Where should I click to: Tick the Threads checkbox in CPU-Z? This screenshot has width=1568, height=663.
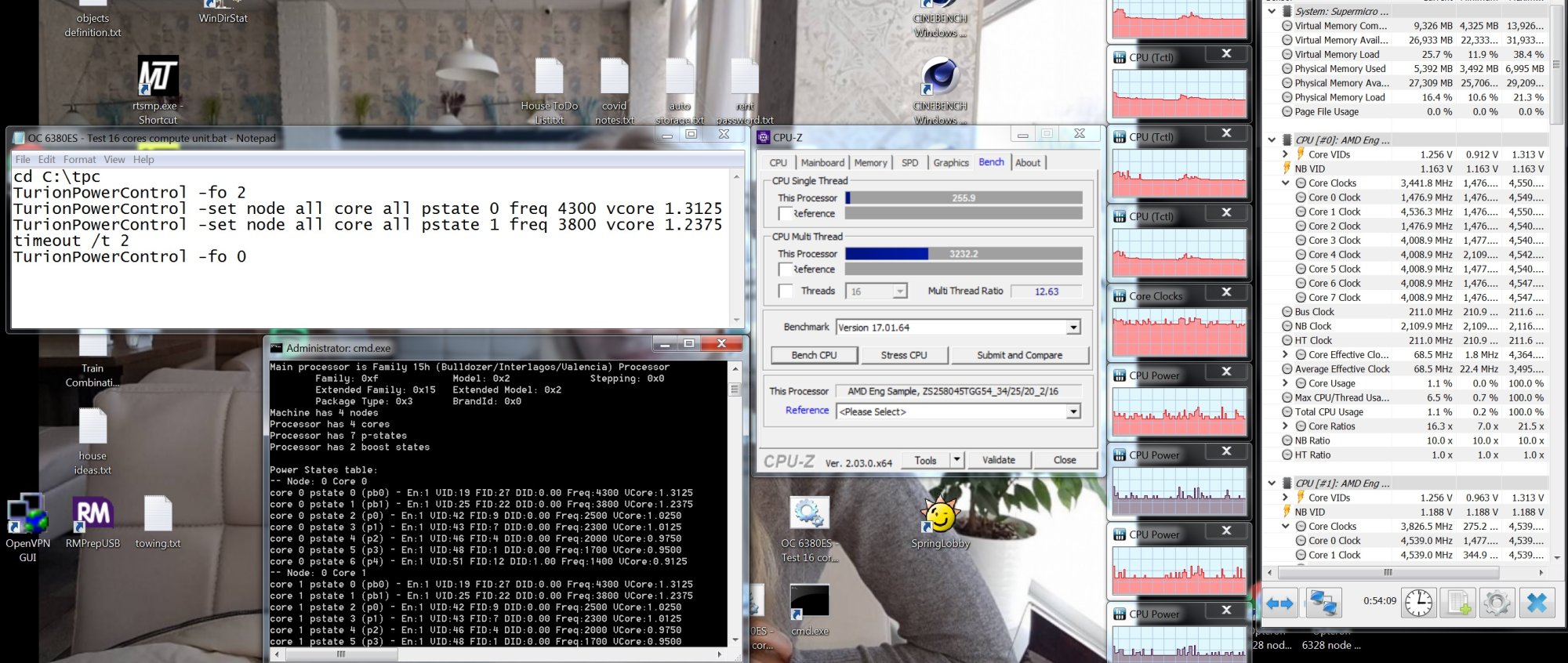pos(785,291)
